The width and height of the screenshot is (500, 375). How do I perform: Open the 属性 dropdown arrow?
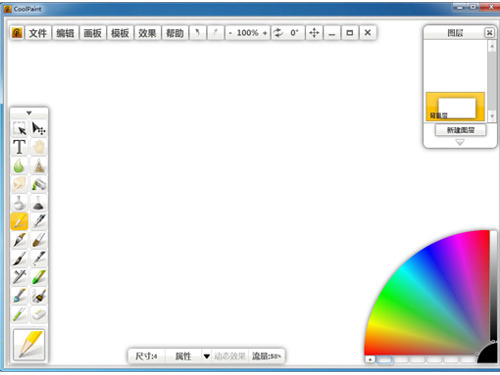click(x=206, y=356)
